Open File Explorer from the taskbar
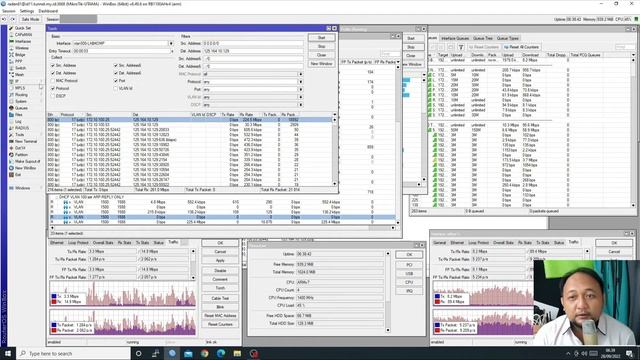This screenshot has height=360, width=640. (237, 353)
